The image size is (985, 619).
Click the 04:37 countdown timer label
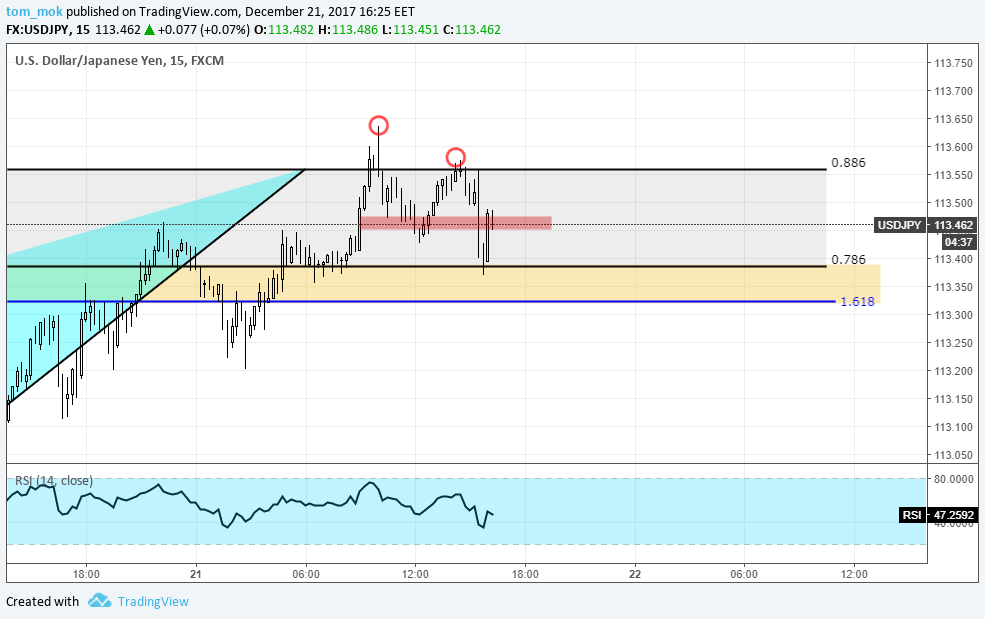click(x=959, y=242)
